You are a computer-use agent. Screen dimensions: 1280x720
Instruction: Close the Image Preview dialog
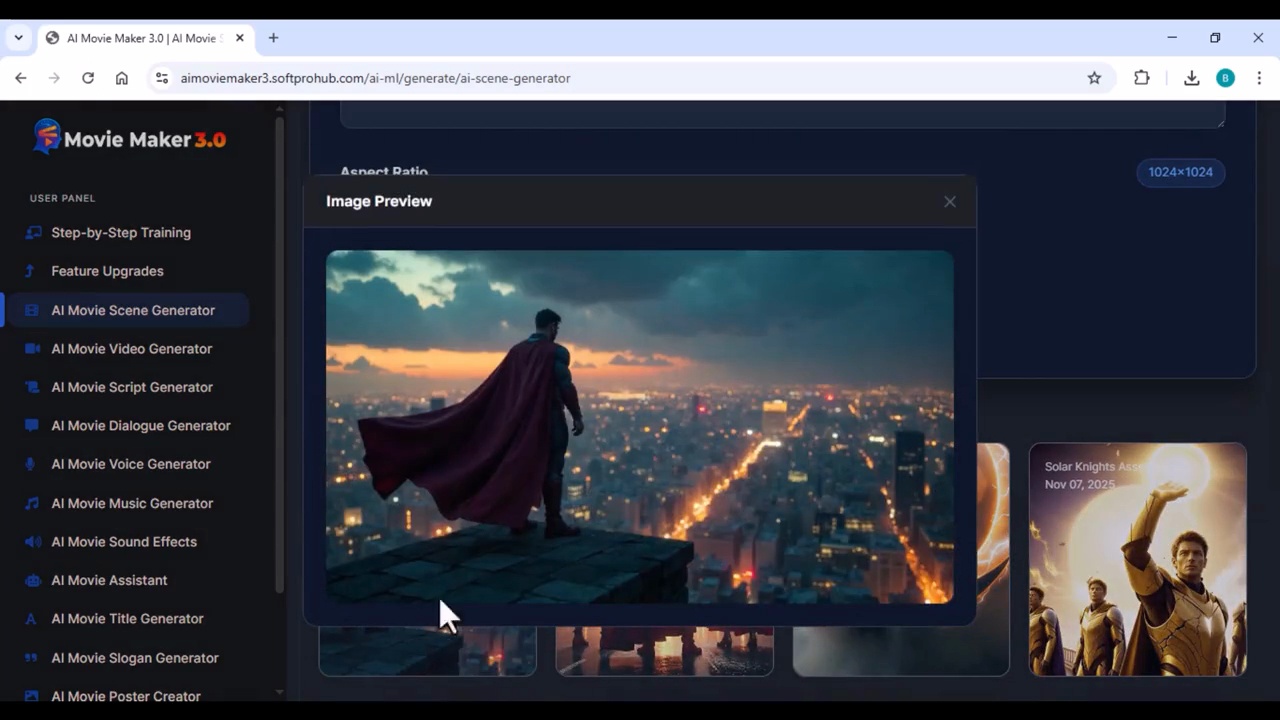pos(949,202)
